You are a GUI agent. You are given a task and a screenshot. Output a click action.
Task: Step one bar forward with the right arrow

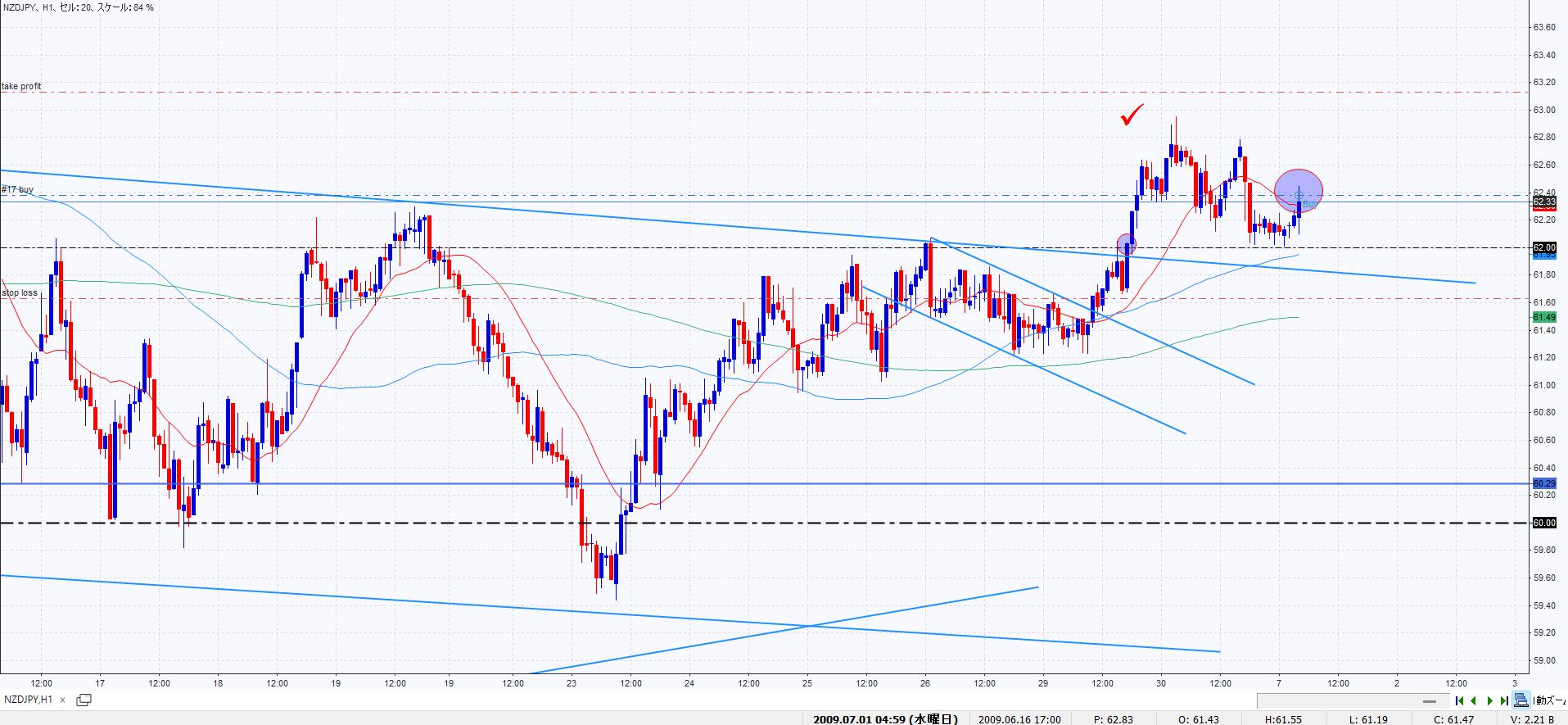point(1490,701)
